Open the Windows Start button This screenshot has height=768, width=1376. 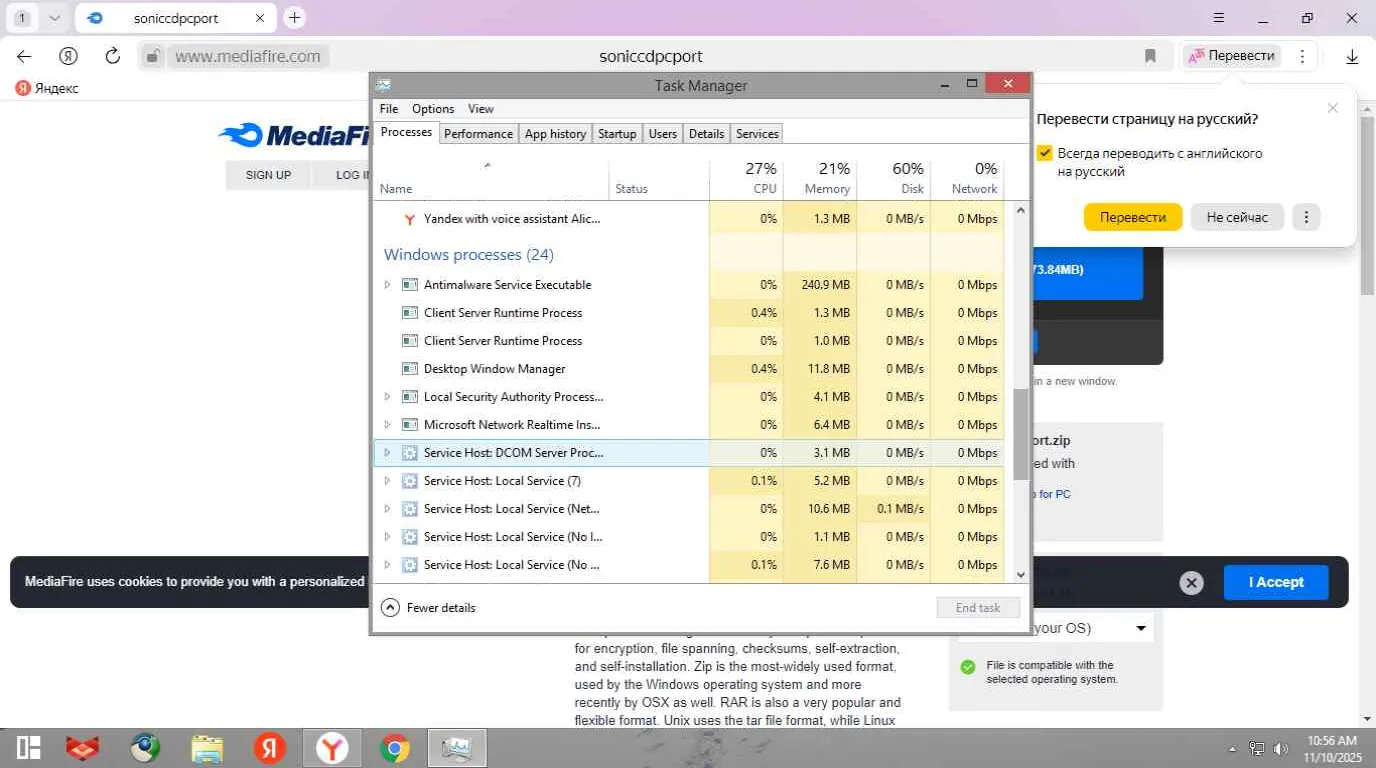click(x=28, y=748)
